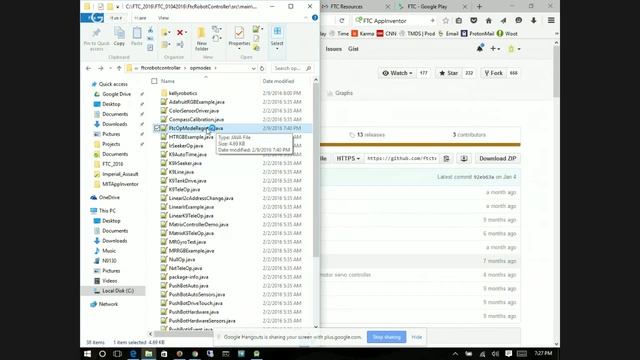Open a new Firefox tab

[x=479, y=7]
